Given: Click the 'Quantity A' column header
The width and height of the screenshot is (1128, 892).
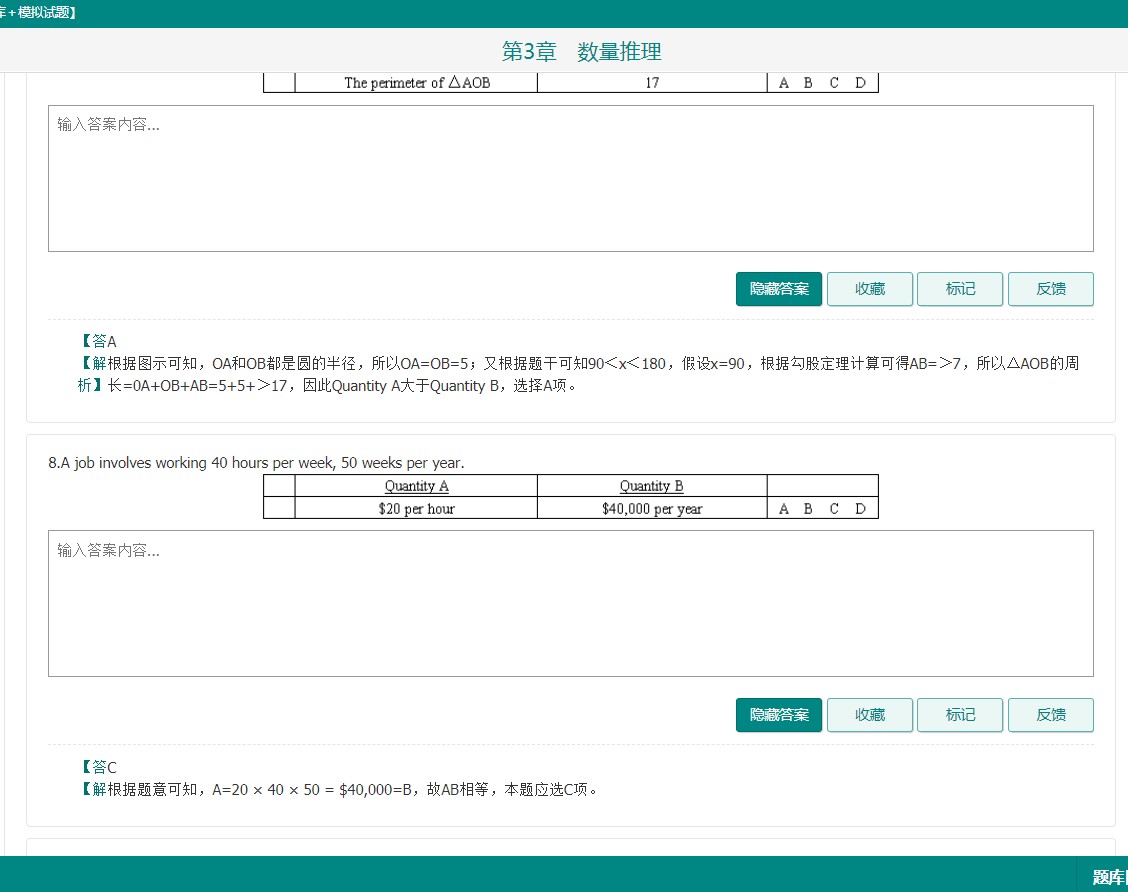Looking at the screenshot, I should click(417, 486).
